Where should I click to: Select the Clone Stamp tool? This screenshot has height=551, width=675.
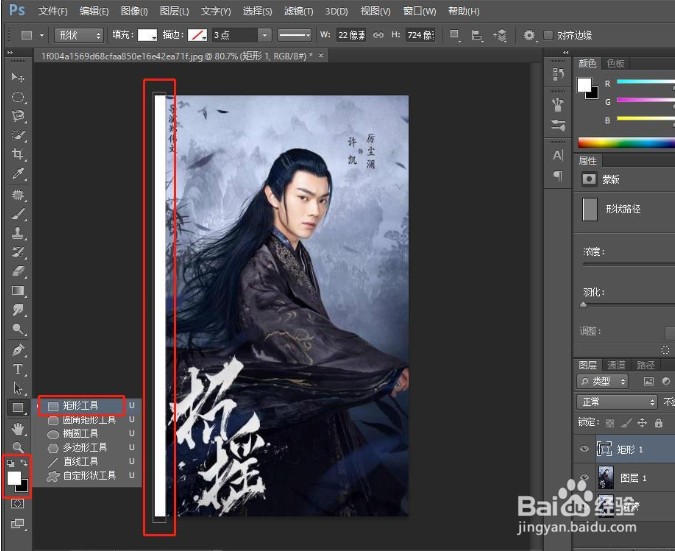18,233
